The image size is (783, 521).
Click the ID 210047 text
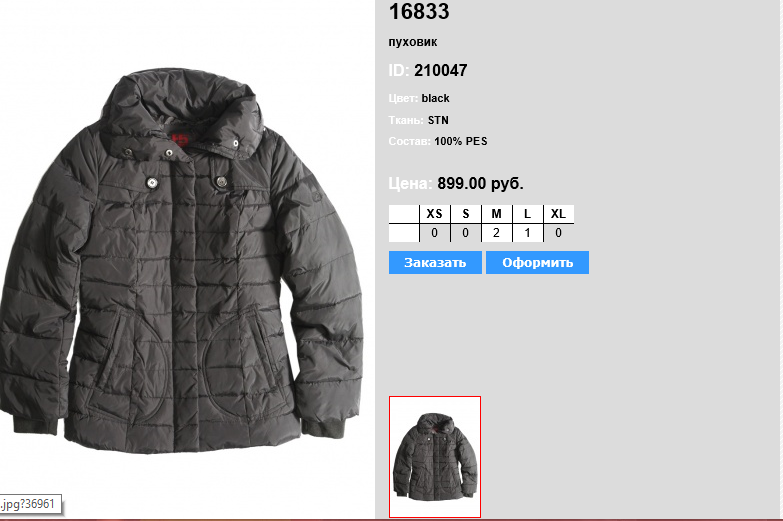[x=428, y=70]
